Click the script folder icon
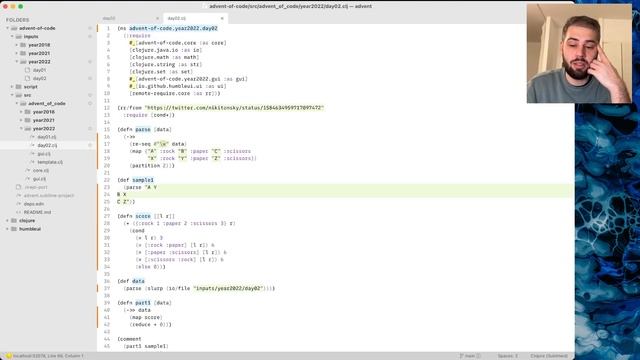The image size is (640, 360). pos(19,87)
